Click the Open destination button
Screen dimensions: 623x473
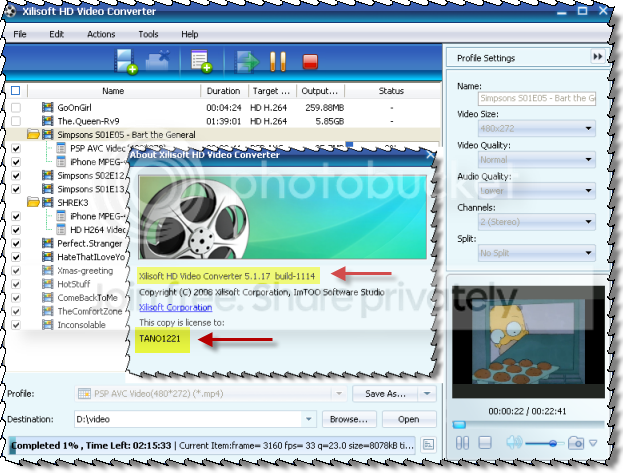click(x=409, y=419)
